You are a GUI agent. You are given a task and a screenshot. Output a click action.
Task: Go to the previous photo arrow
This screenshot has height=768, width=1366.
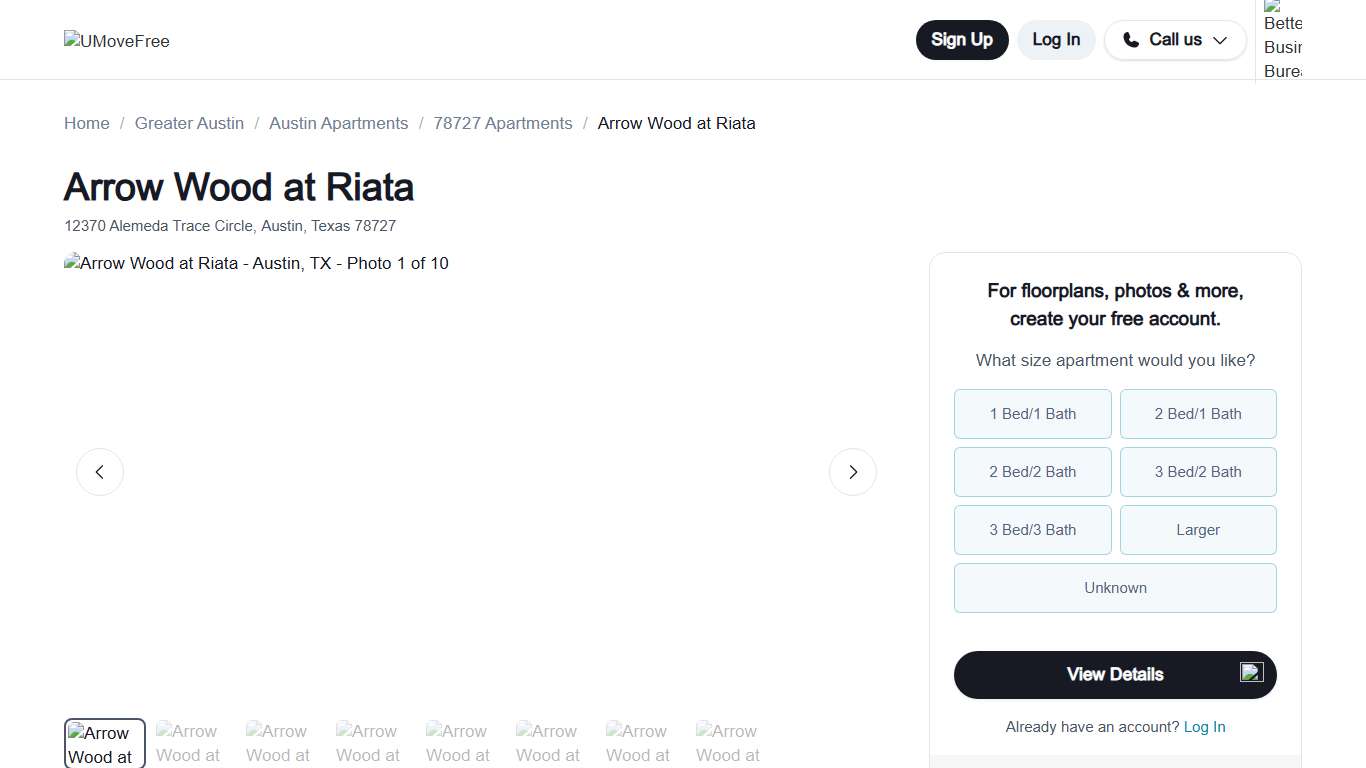click(100, 471)
